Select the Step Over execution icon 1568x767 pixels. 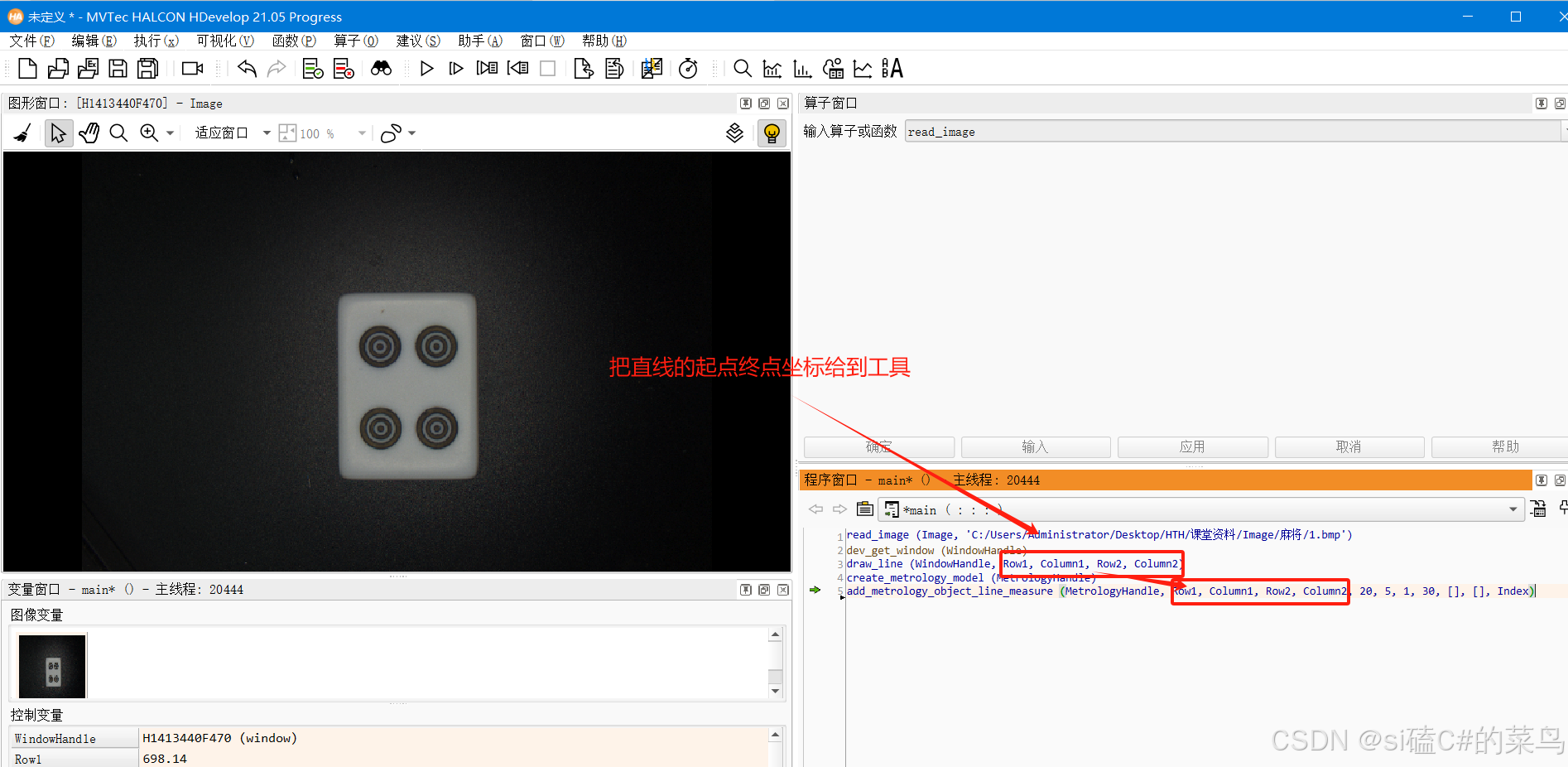click(x=456, y=68)
